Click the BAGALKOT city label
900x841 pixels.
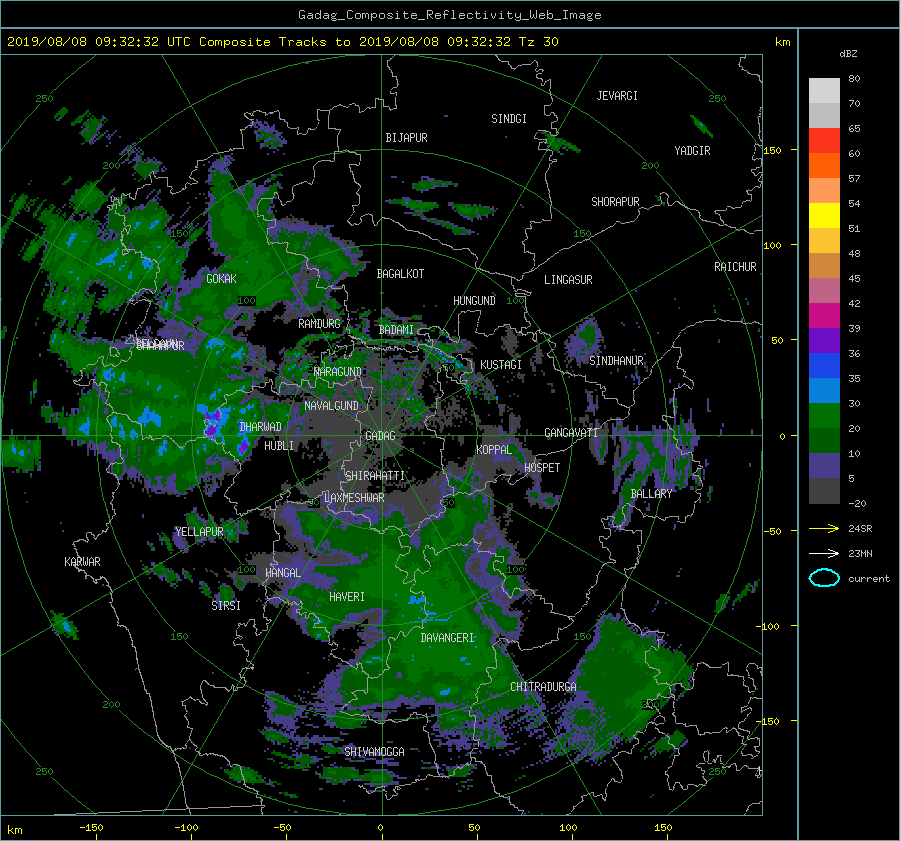click(x=400, y=274)
